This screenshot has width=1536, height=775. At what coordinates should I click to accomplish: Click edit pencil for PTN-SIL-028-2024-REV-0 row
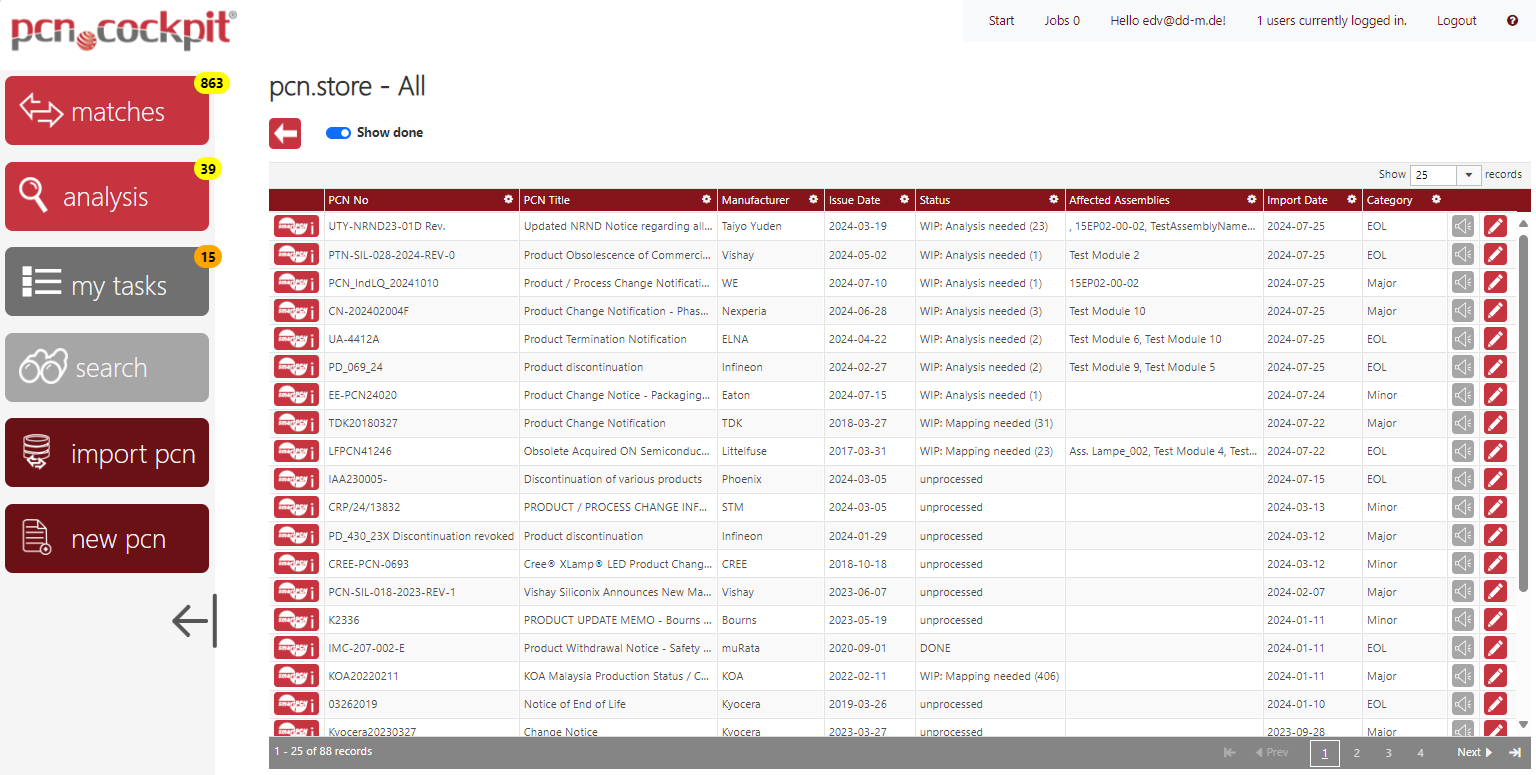[x=1495, y=255]
